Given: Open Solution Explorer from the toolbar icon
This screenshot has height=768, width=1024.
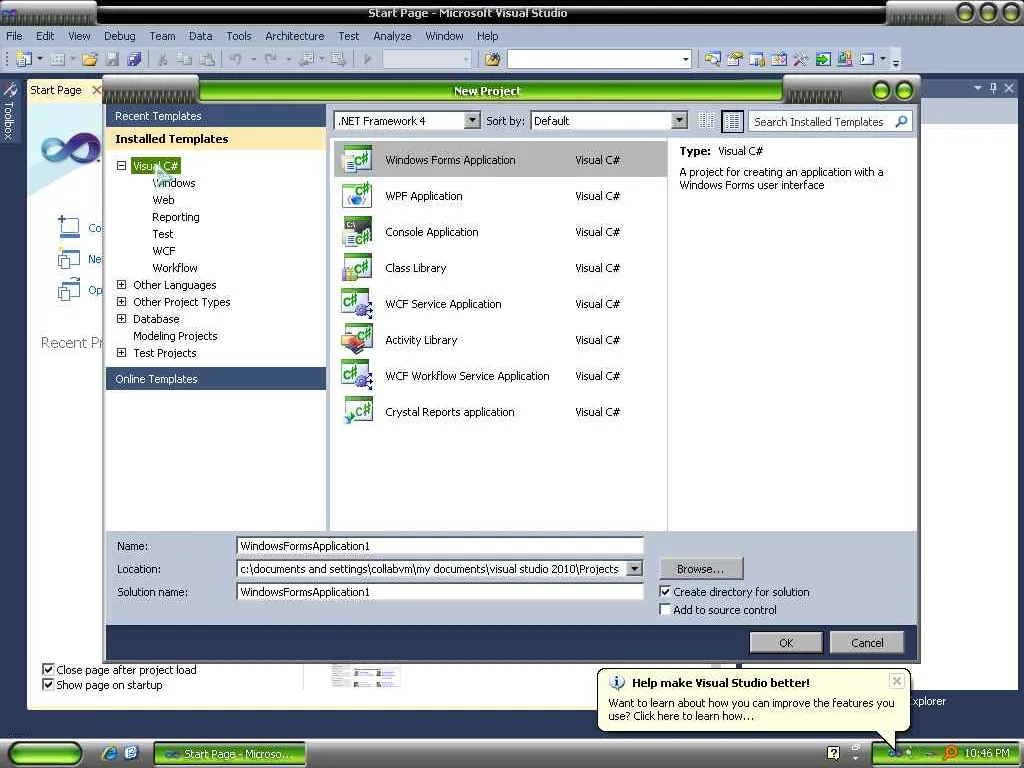Looking at the screenshot, I should point(712,59).
